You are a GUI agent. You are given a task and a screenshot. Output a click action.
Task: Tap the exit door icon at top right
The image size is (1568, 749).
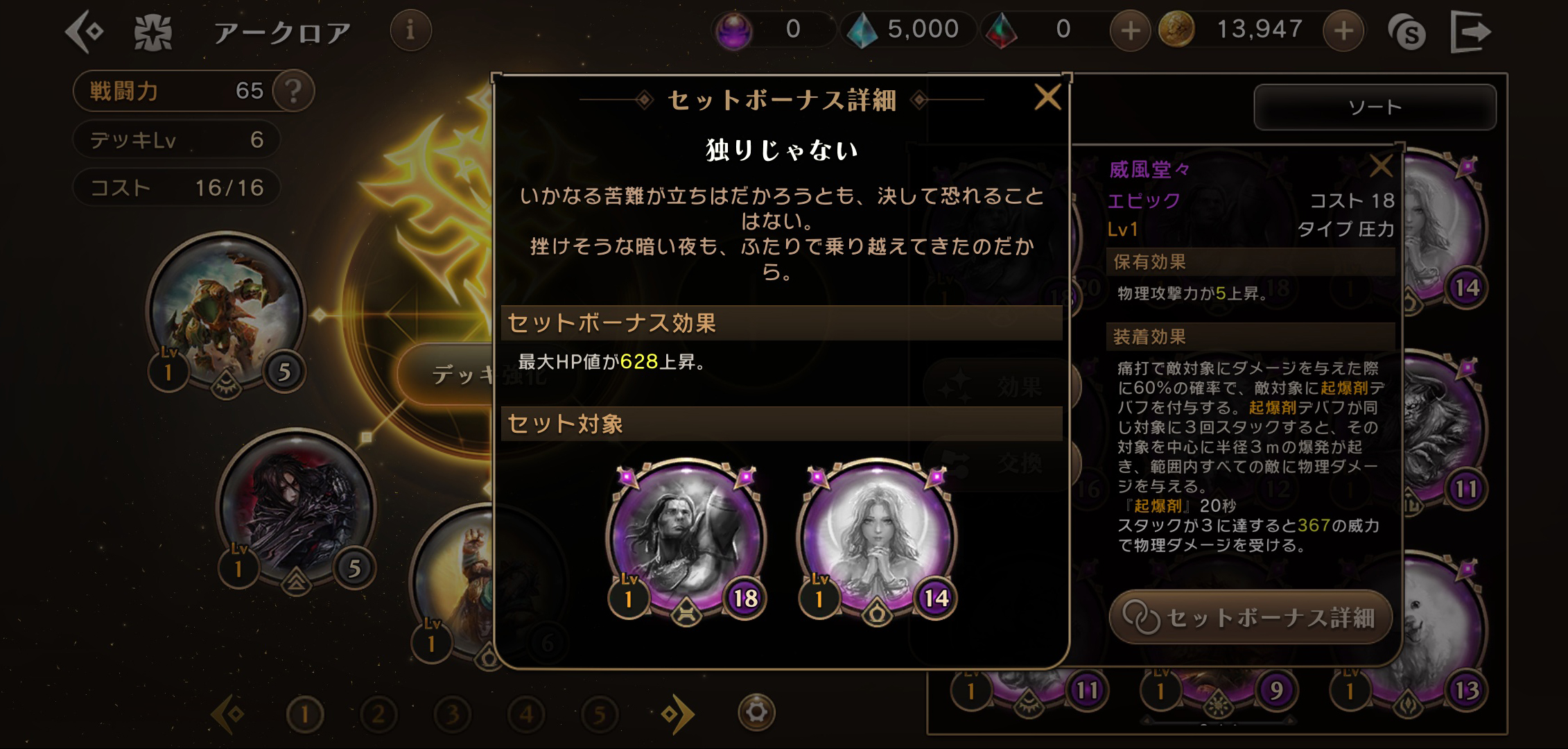pos(1470,31)
